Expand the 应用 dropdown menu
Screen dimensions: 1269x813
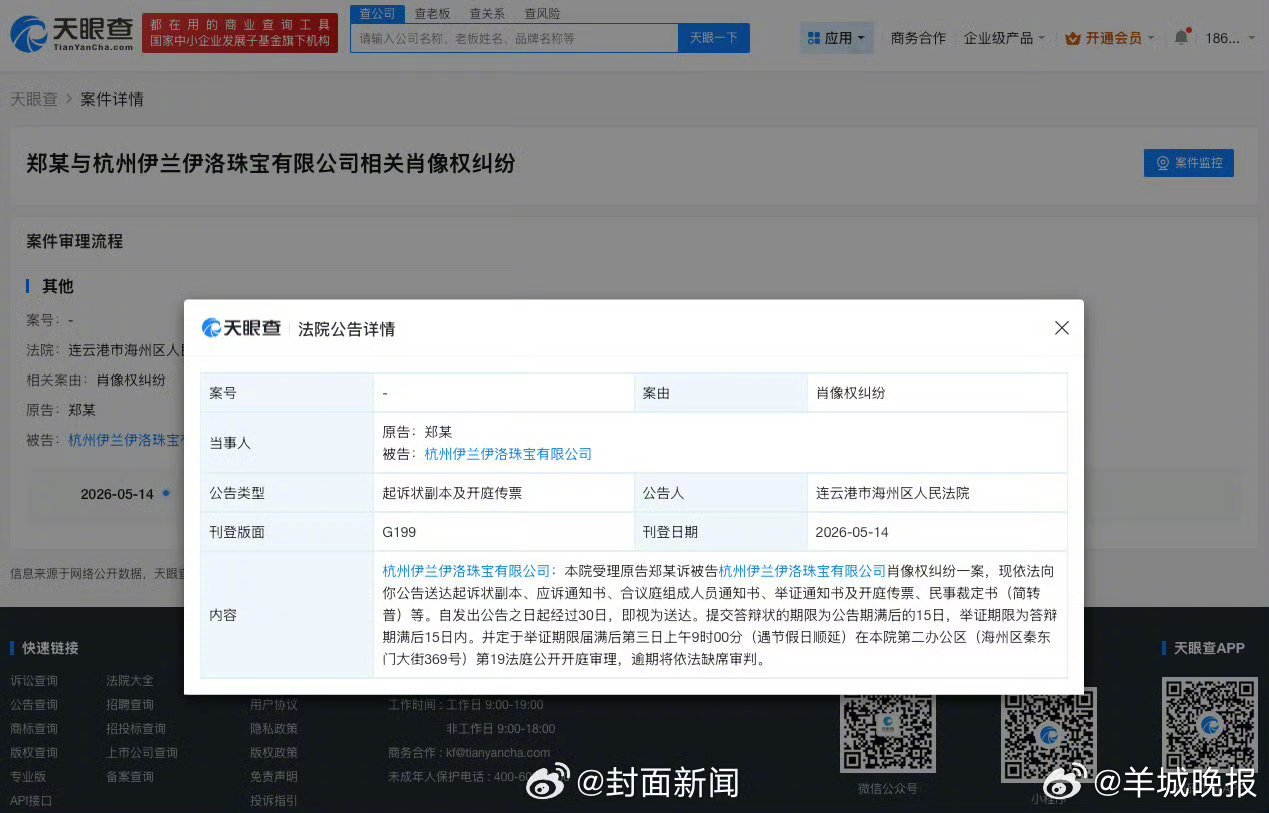(838, 38)
